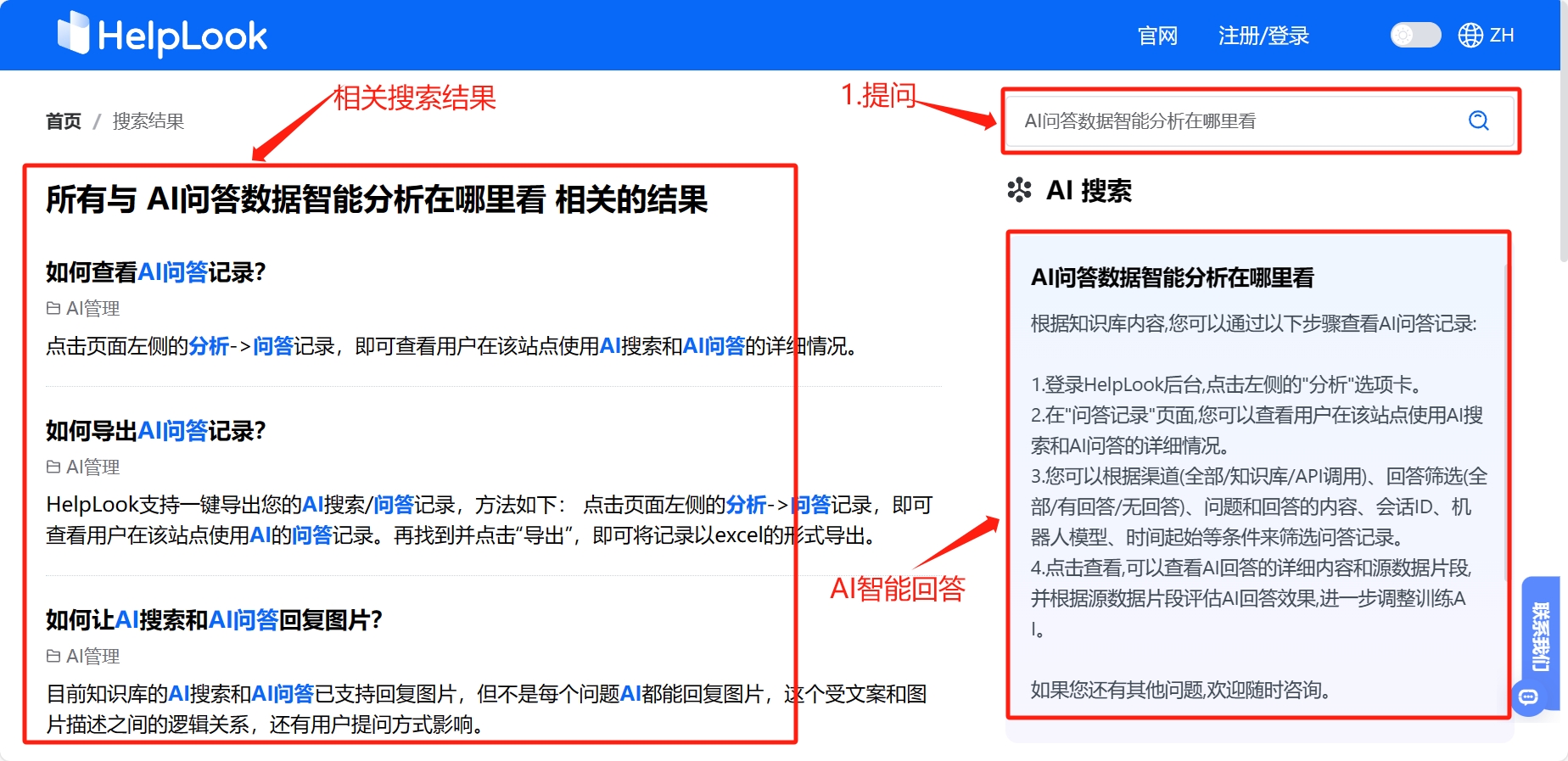Click the AI 搜索 sparkle icon

click(x=1019, y=190)
